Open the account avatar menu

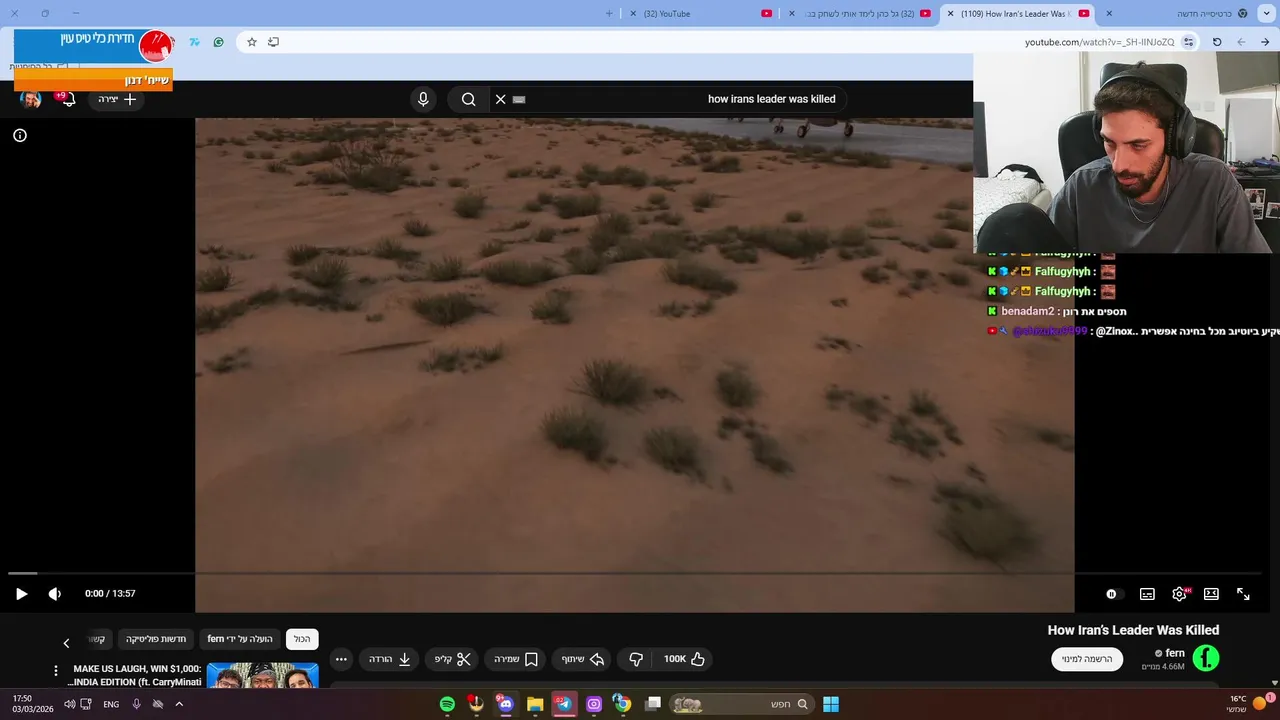point(31,99)
